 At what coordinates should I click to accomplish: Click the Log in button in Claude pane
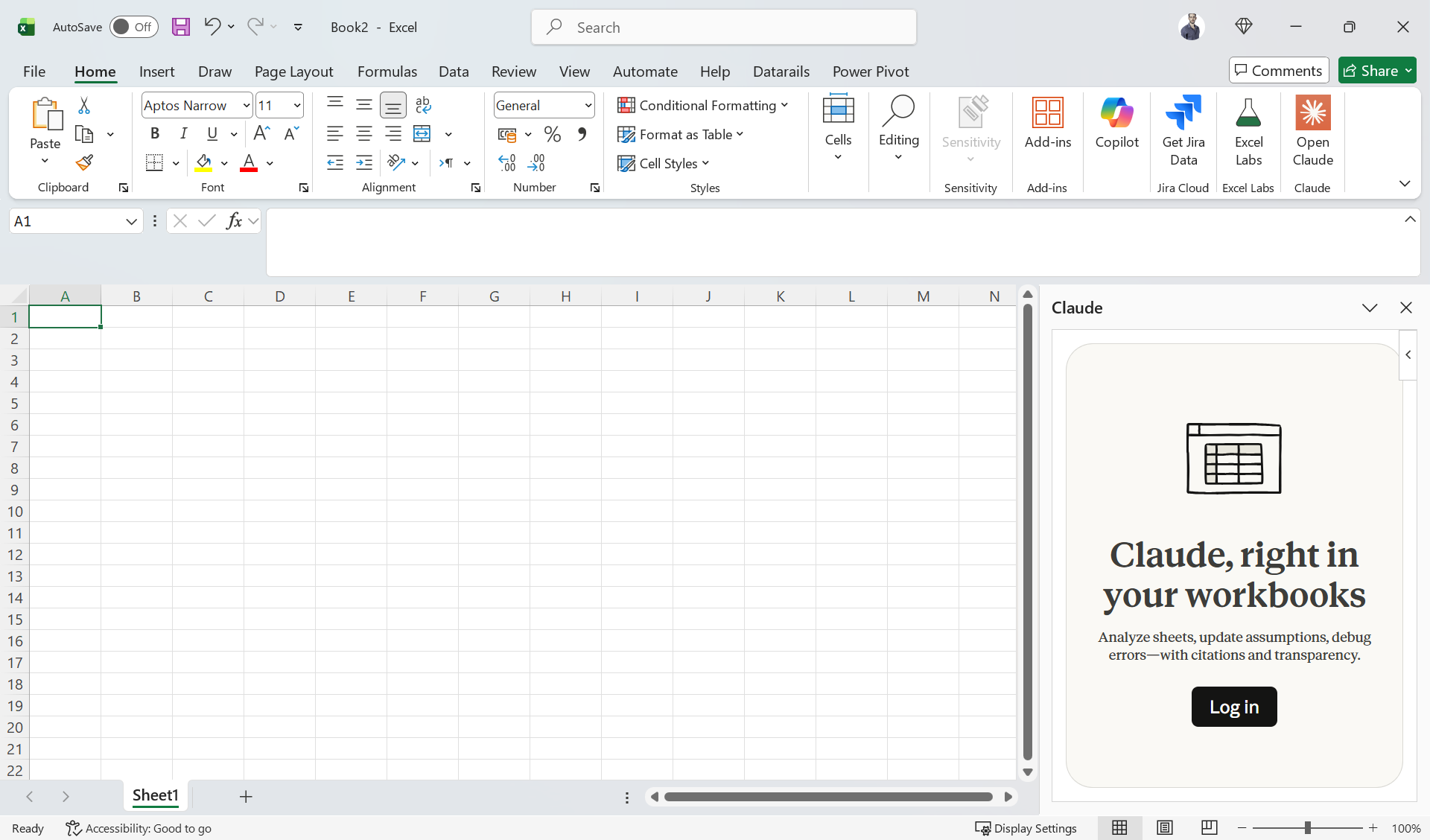pyautogui.click(x=1234, y=707)
